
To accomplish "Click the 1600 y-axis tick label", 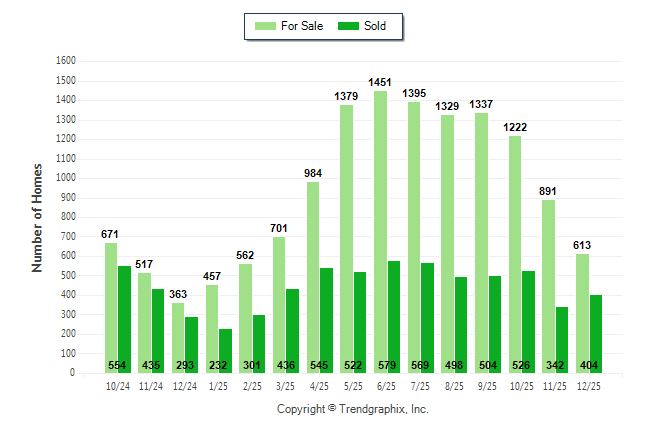I will [66, 60].
